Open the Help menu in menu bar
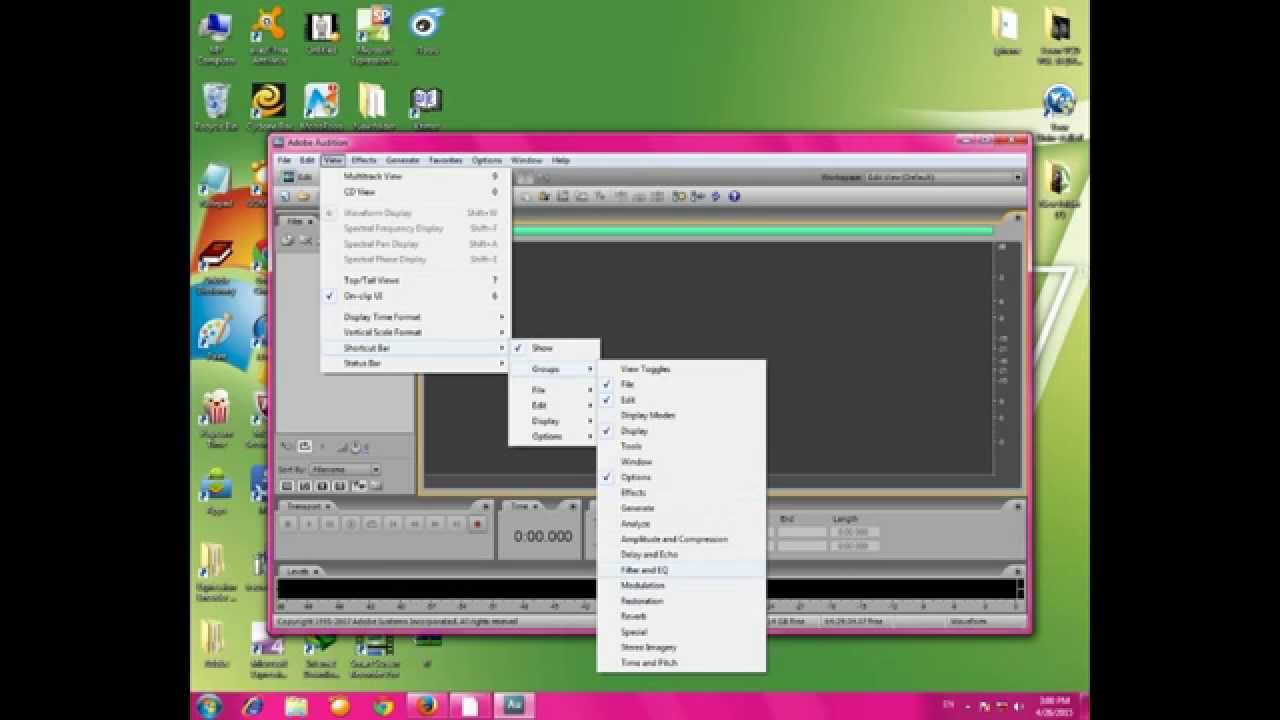1280x720 pixels. (x=561, y=160)
